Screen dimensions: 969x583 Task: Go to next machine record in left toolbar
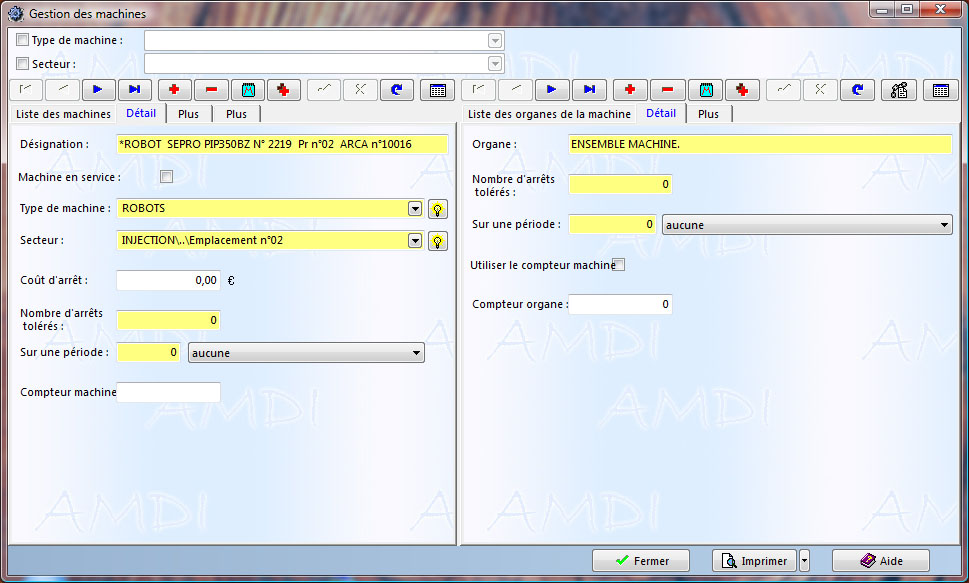point(99,90)
